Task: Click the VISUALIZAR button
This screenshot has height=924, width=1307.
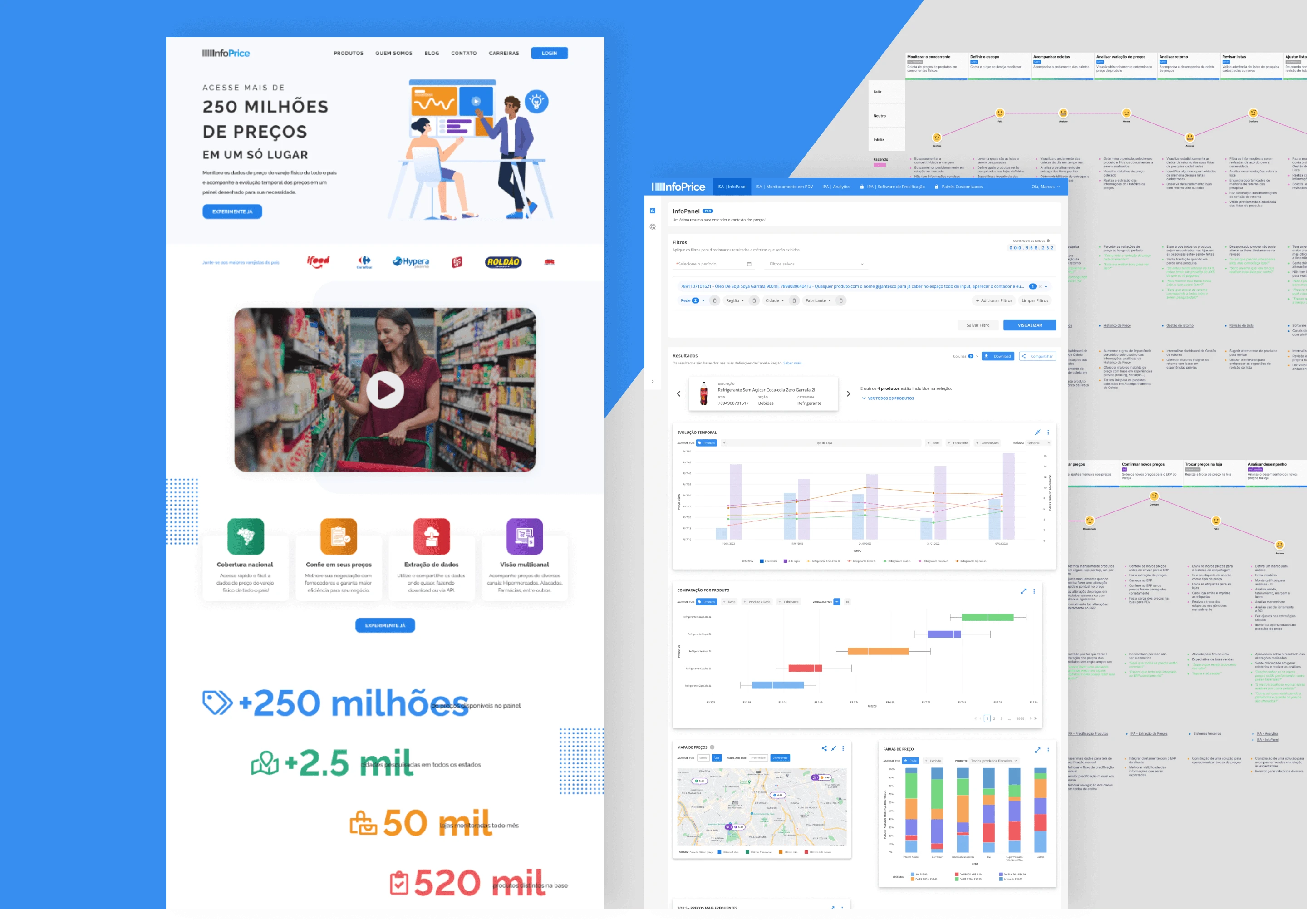Action: tap(1029, 325)
